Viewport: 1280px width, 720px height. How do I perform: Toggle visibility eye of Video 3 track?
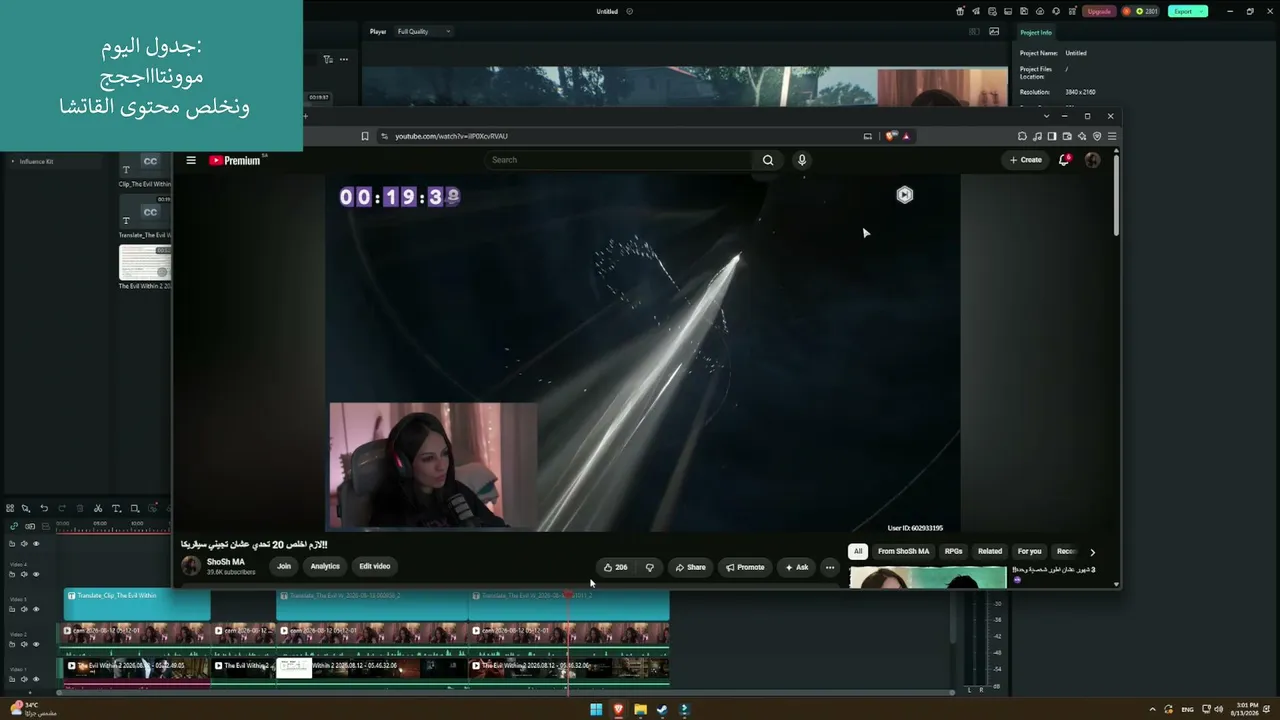(x=36, y=609)
